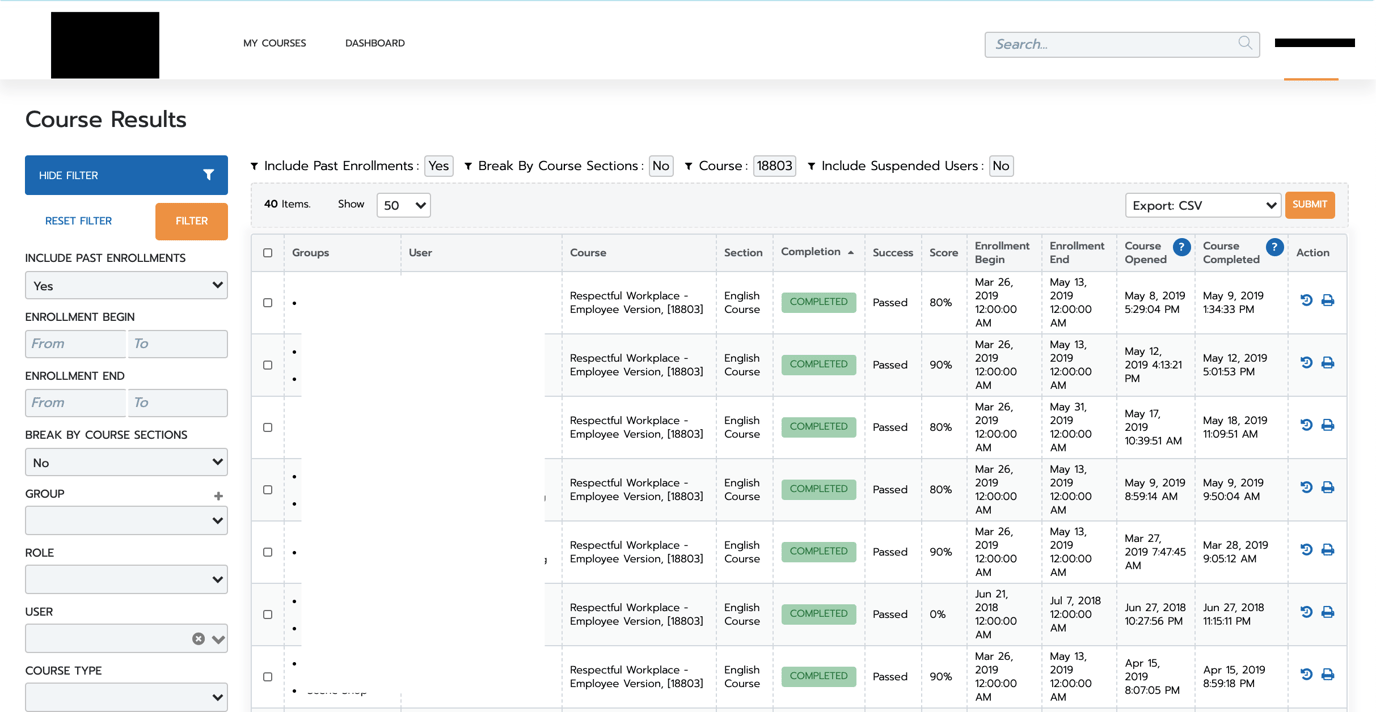
Task: Click print icon for Apr 15, 2019 row
Action: coord(1327,674)
